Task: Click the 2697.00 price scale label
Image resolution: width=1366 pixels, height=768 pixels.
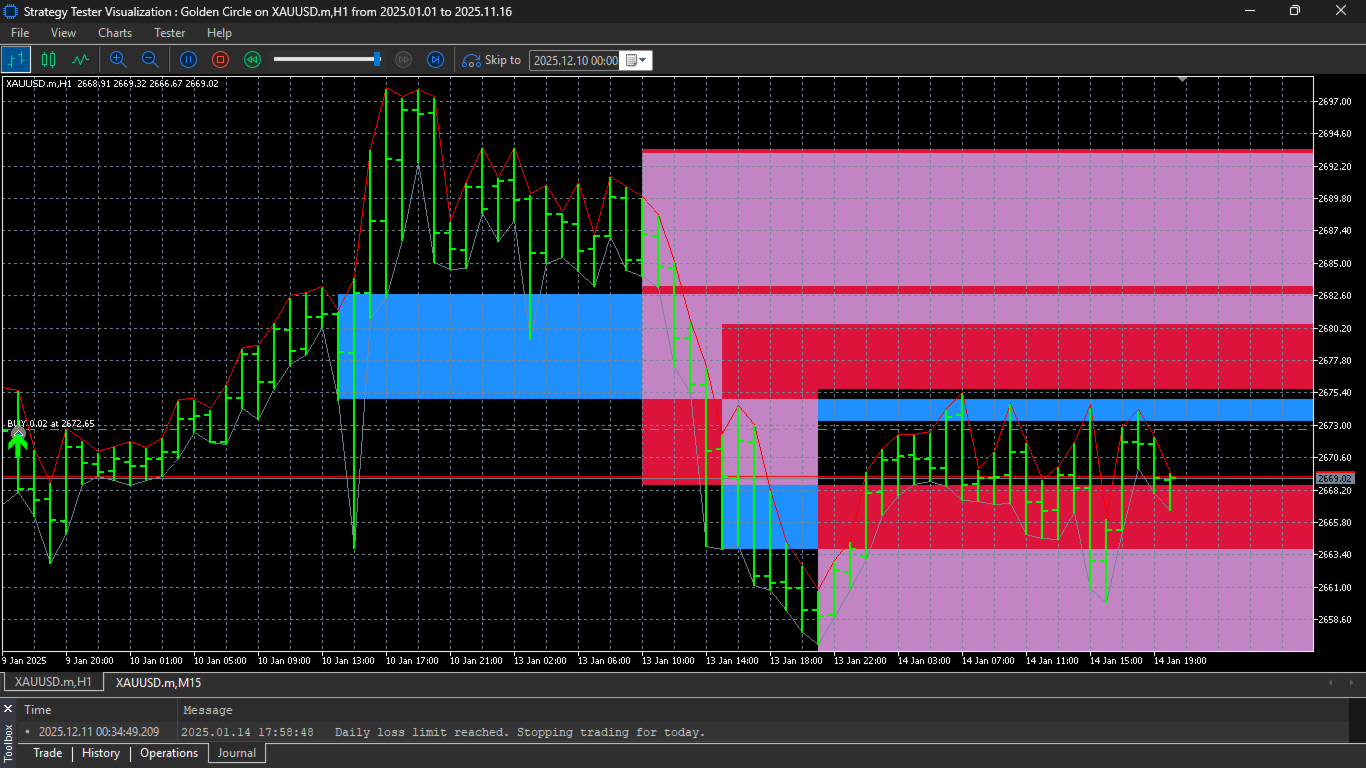Action: (x=1335, y=102)
